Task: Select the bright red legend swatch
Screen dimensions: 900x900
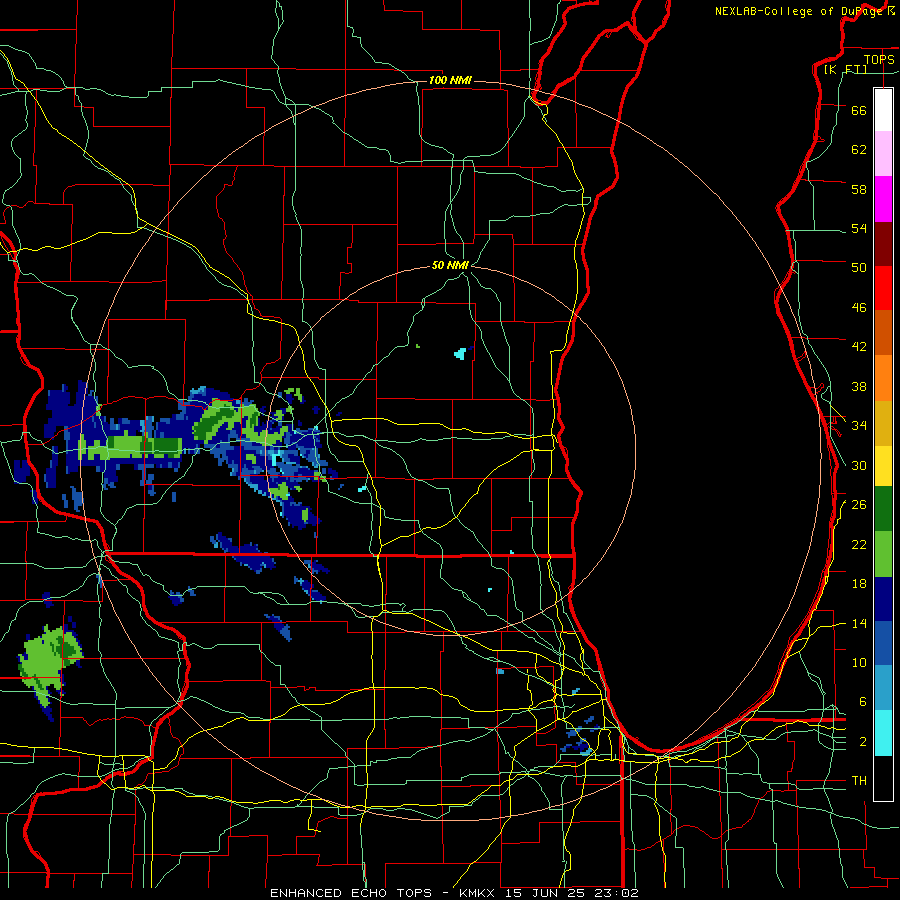Action: 883,288
